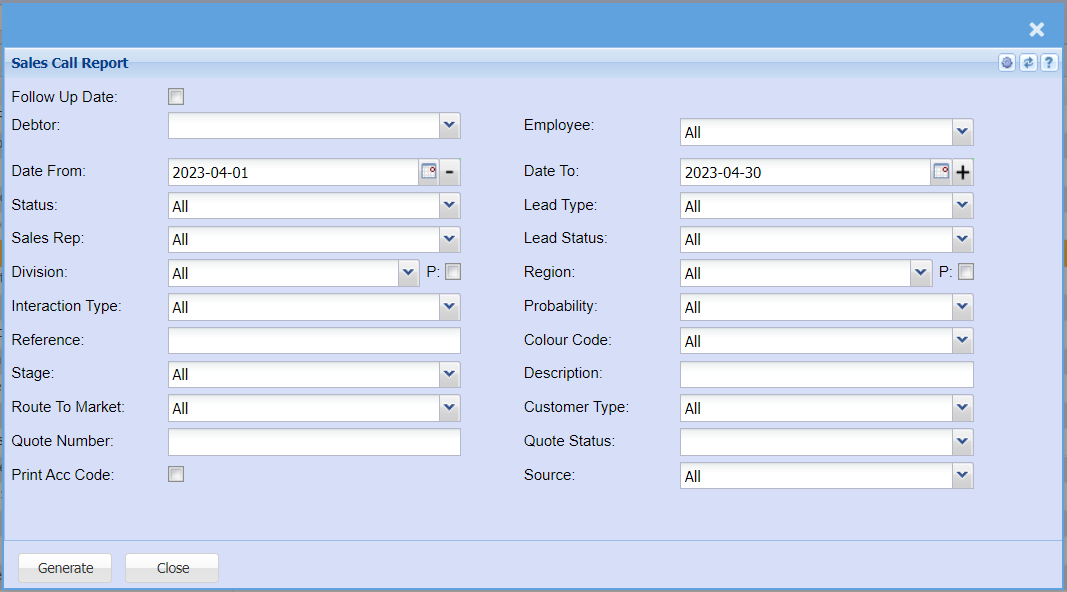The image size is (1067, 592).
Task: Open the Date To calendar picker
Action: pyautogui.click(x=941, y=172)
